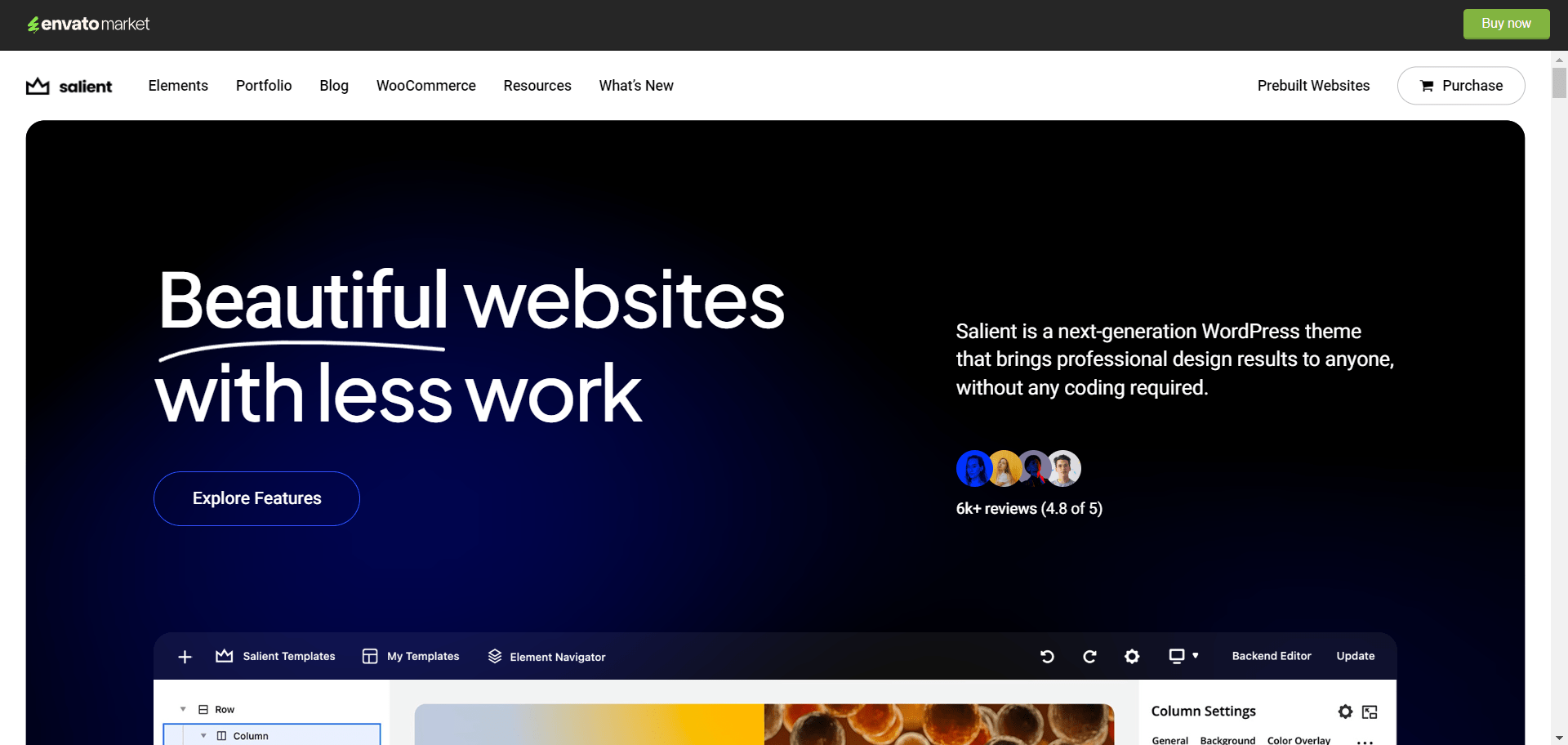Click the builder toolbar settings gear
This screenshot has height=745, width=1568.
coord(1132,656)
